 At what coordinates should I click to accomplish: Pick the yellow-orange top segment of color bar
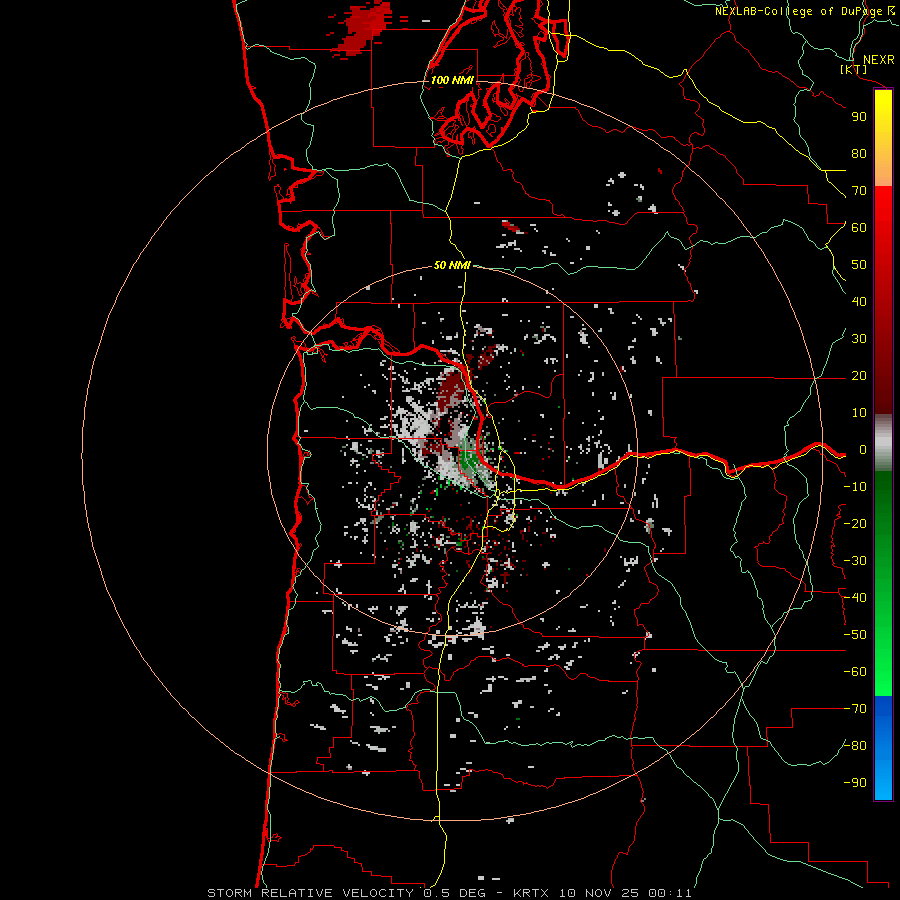click(883, 138)
